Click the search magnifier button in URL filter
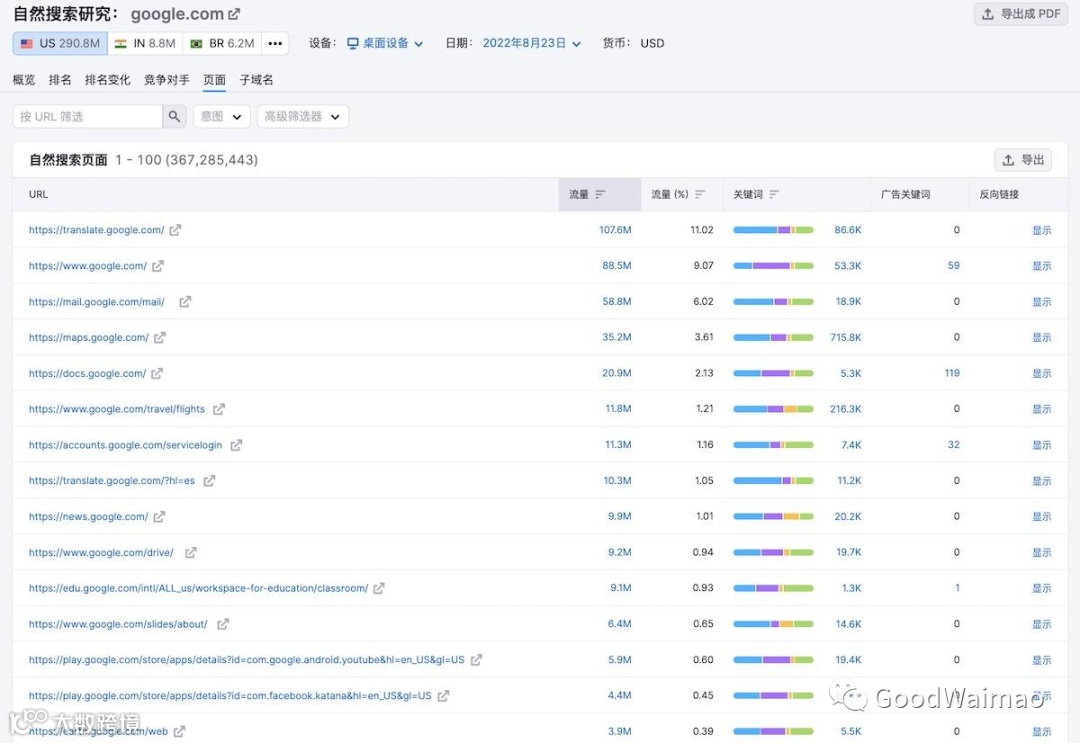The width and height of the screenshot is (1080, 743). [174, 116]
